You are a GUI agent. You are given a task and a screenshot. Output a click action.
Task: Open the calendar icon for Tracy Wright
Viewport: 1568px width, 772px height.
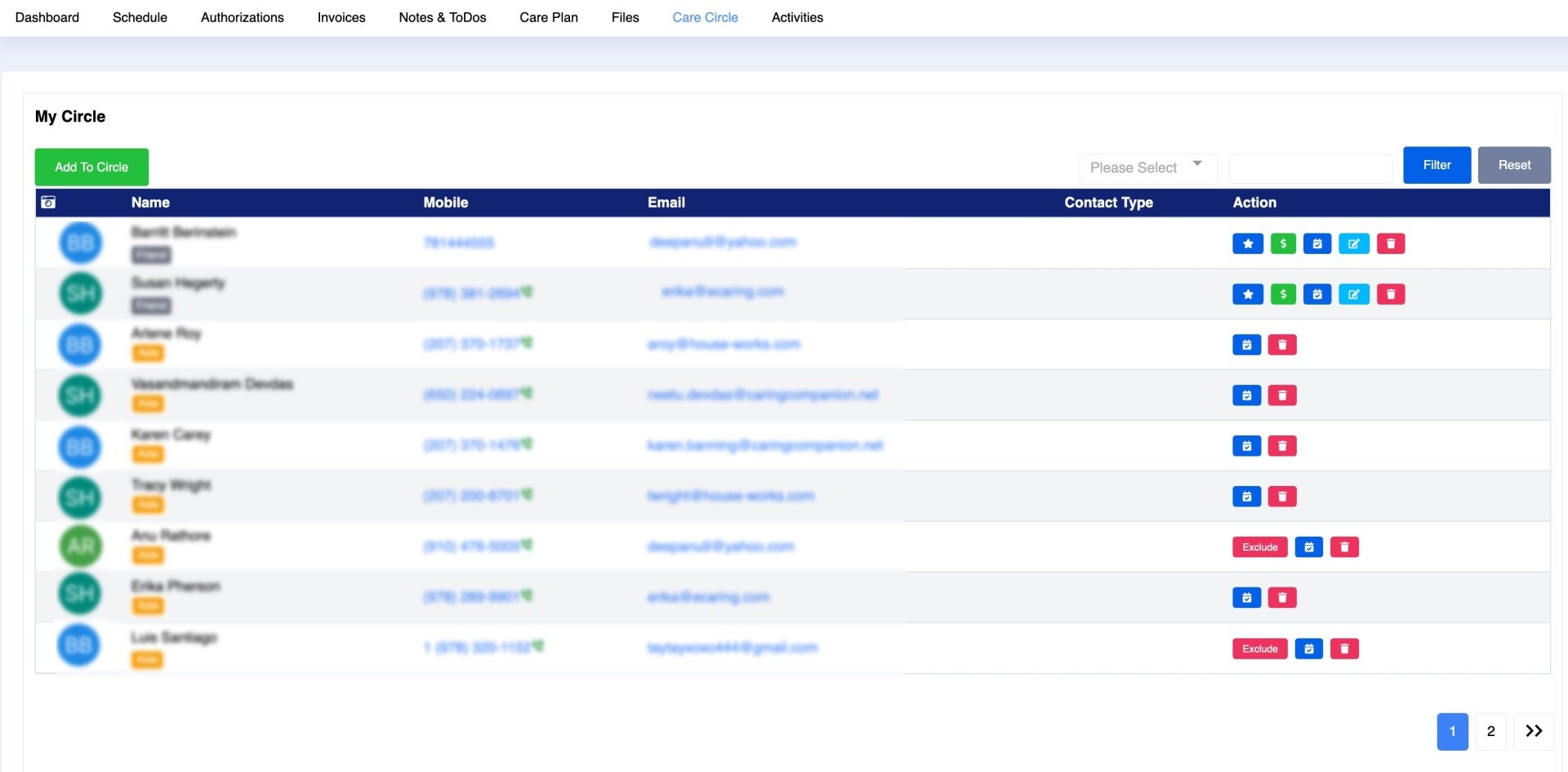coord(1247,496)
